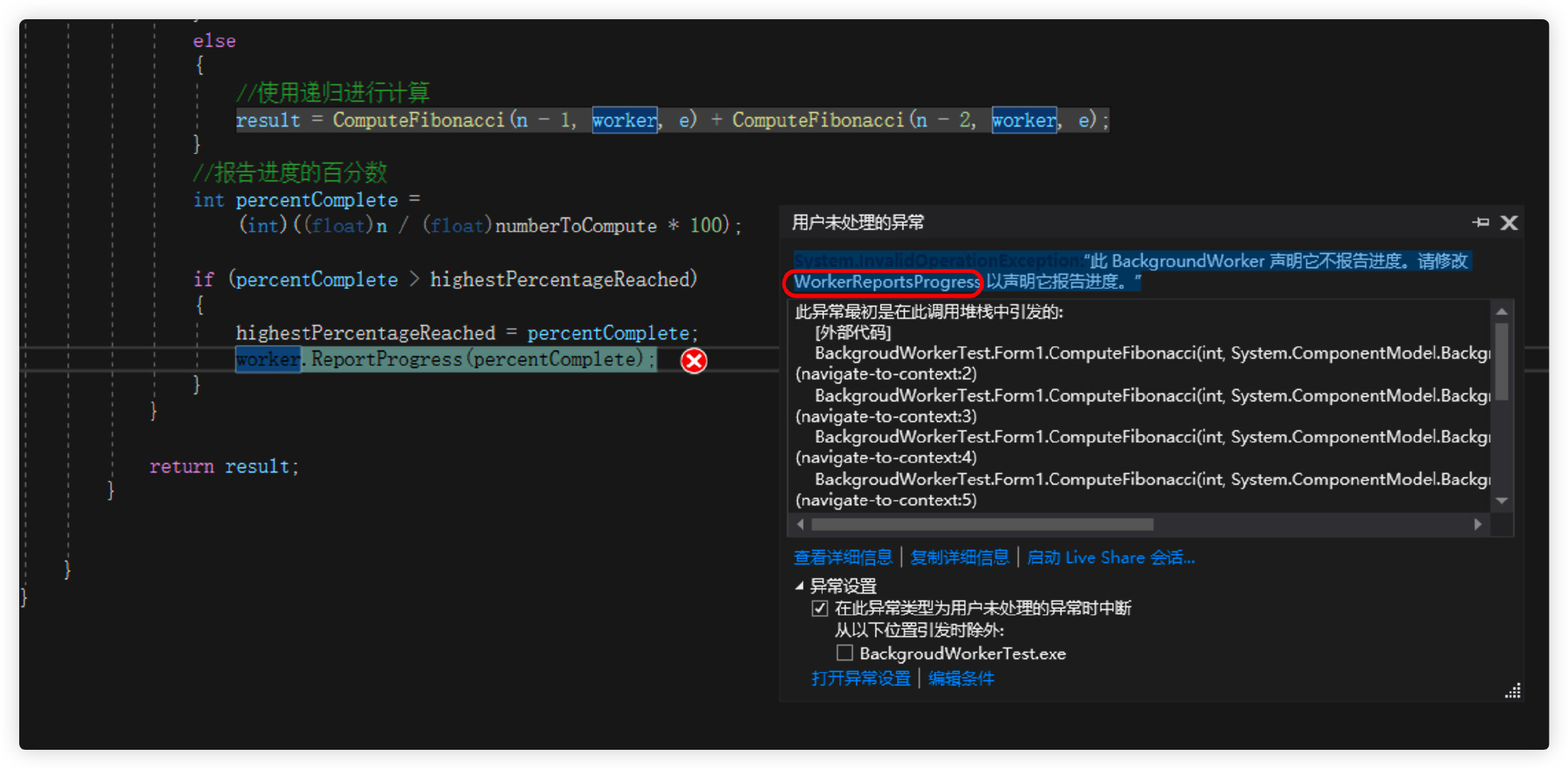Open 打开异常设置 settings
Screen dimensions: 1568x769
[x=860, y=678]
